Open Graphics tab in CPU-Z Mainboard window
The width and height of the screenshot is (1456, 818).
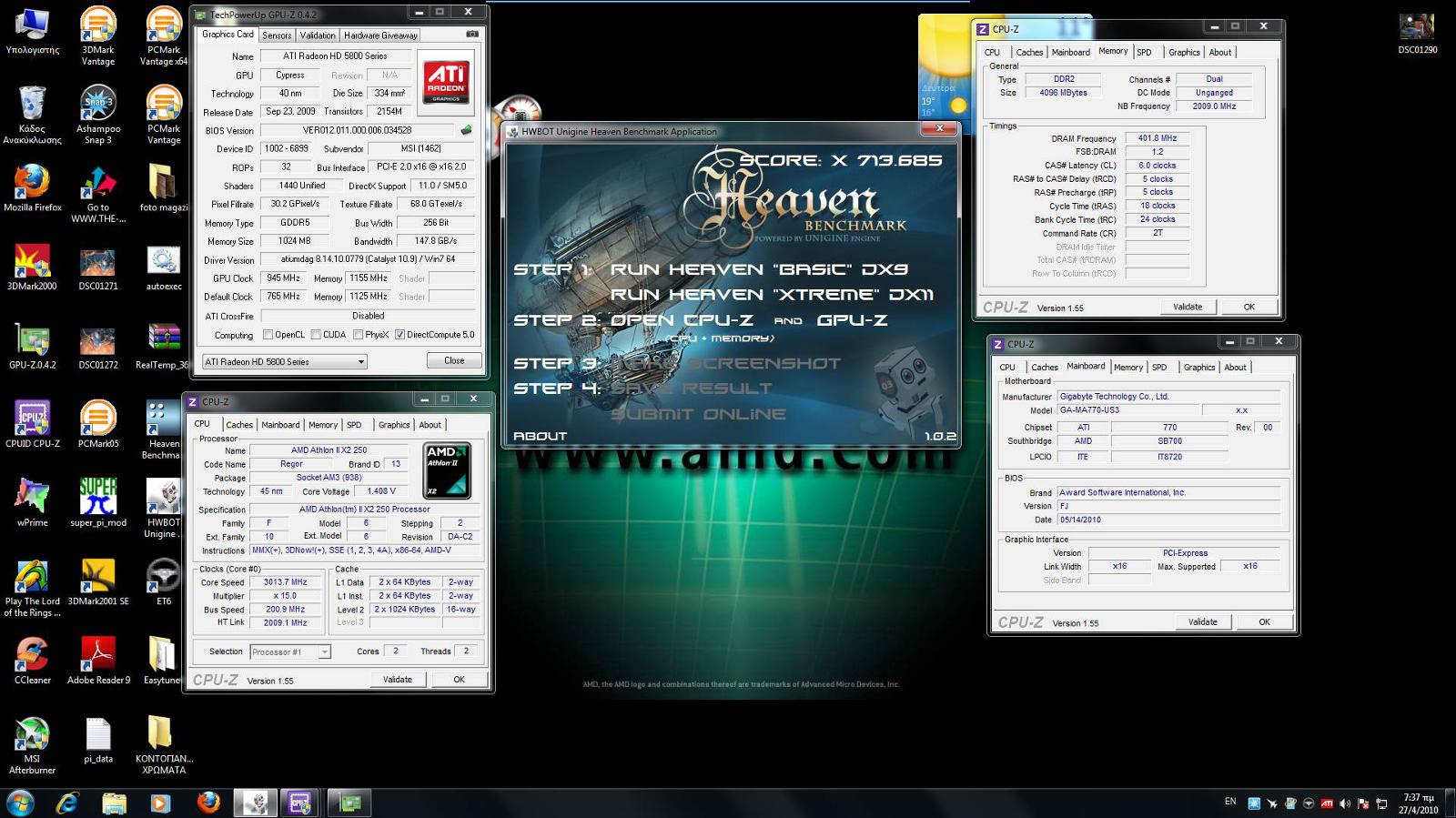(x=1199, y=368)
